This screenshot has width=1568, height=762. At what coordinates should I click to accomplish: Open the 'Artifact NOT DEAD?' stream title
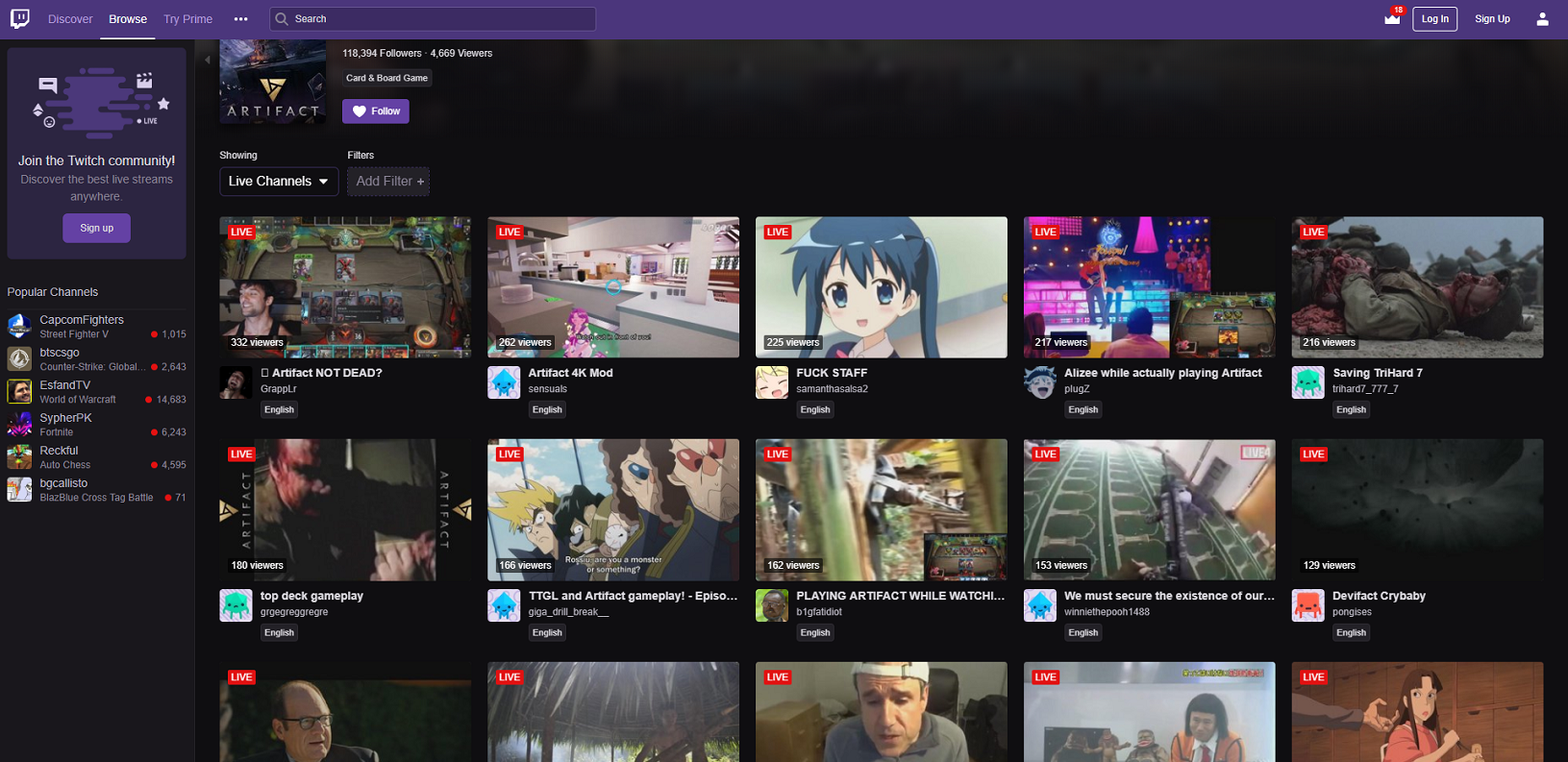coord(321,373)
